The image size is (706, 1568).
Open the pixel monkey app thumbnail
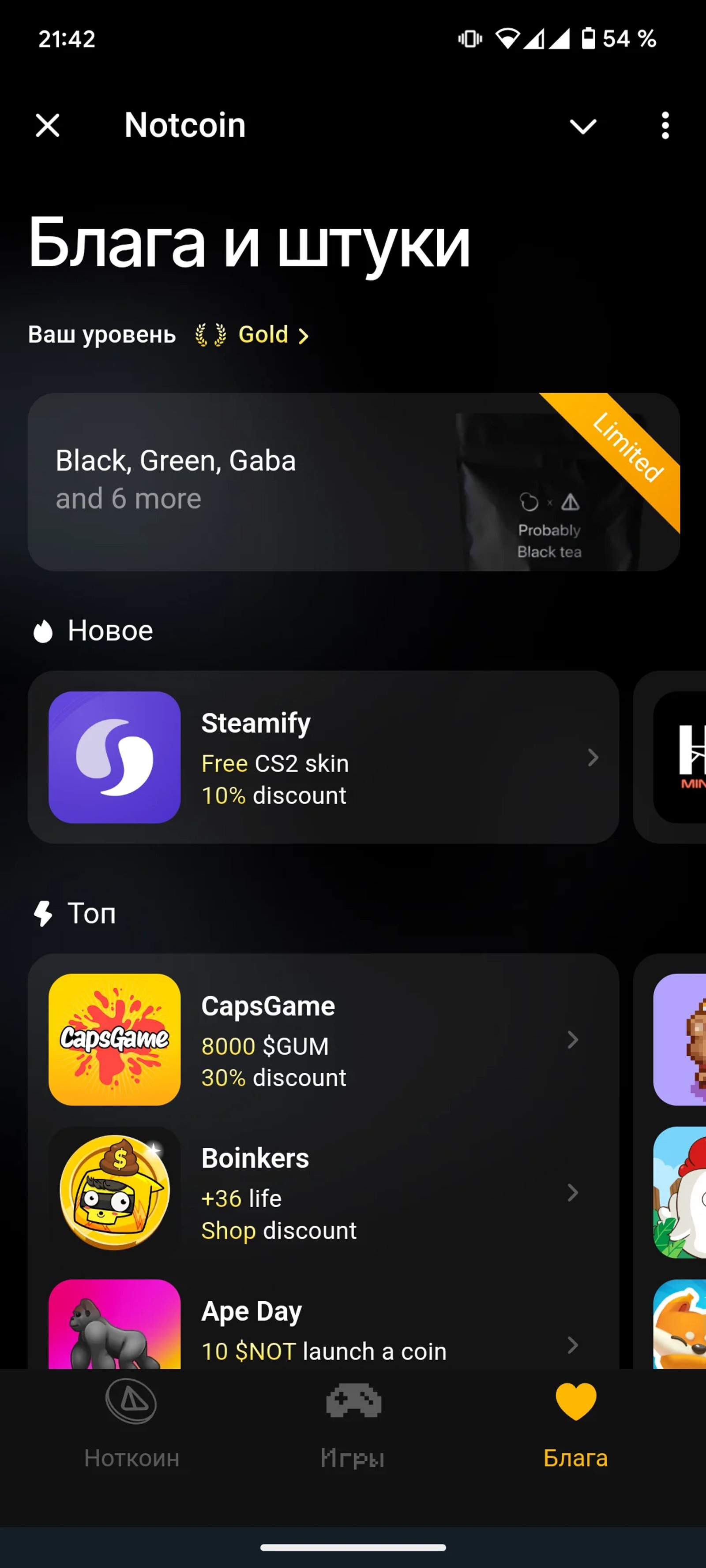click(680, 1039)
